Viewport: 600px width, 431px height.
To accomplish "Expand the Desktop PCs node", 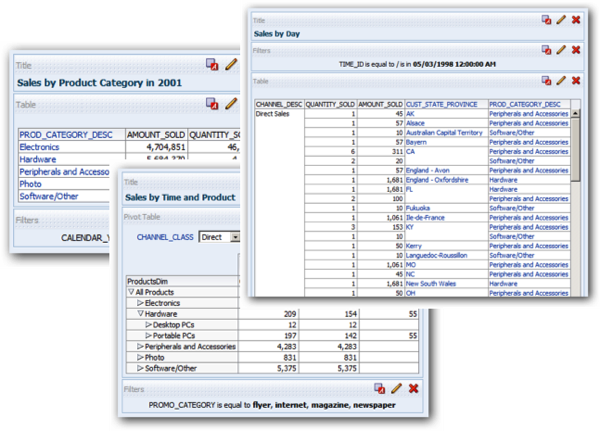I will (148, 325).
